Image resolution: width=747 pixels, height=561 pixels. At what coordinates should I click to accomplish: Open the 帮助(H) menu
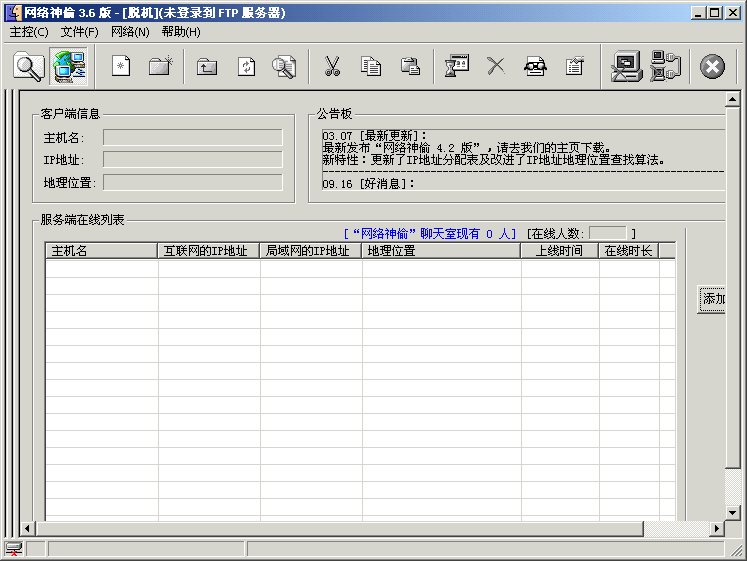tap(181, 32)
